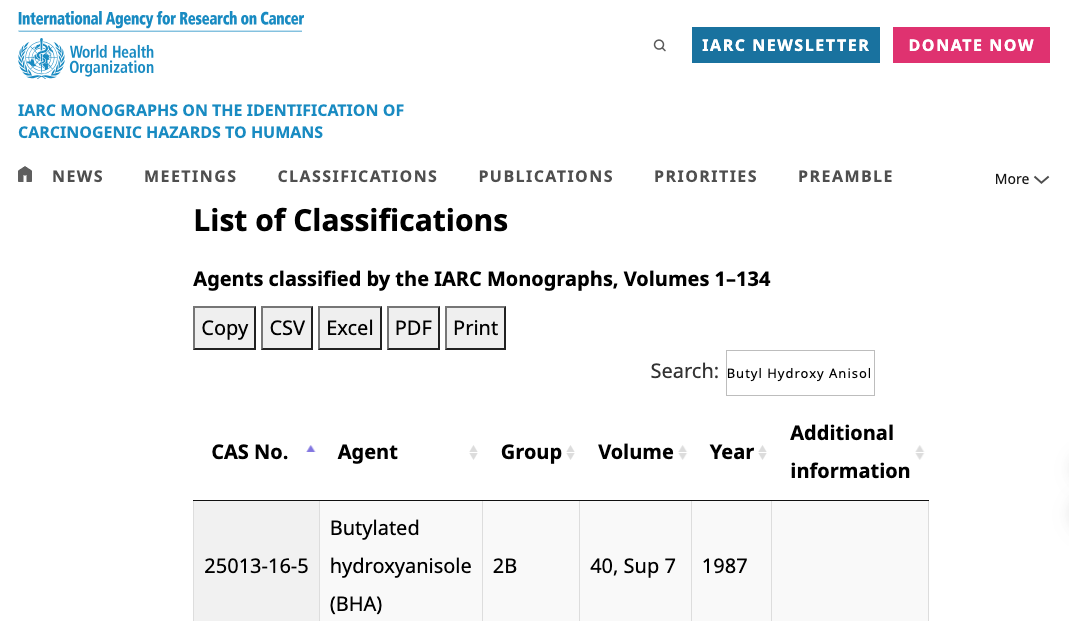Click the home icon in navigation
This screenshot has width=1069, height=621.
(26, 175)
